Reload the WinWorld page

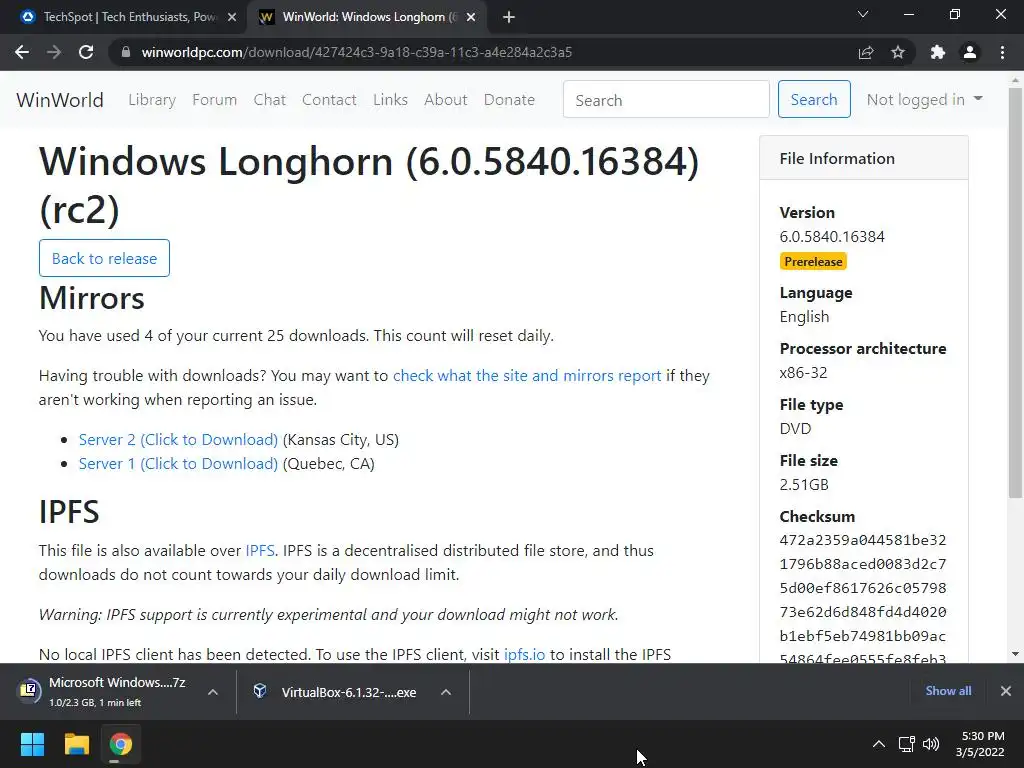click(x=86, y=52)
